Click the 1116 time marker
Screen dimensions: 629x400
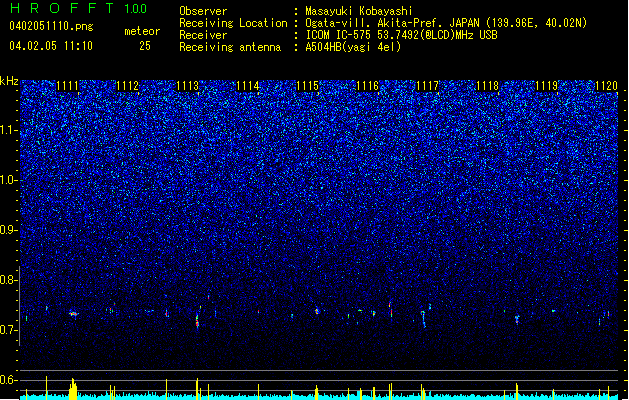pyautogui.click(x=367, y=85)
